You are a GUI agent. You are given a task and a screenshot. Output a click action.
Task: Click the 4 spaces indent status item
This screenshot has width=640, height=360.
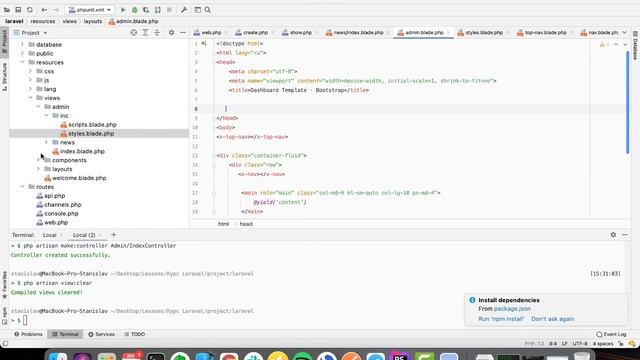coord(603,344)
